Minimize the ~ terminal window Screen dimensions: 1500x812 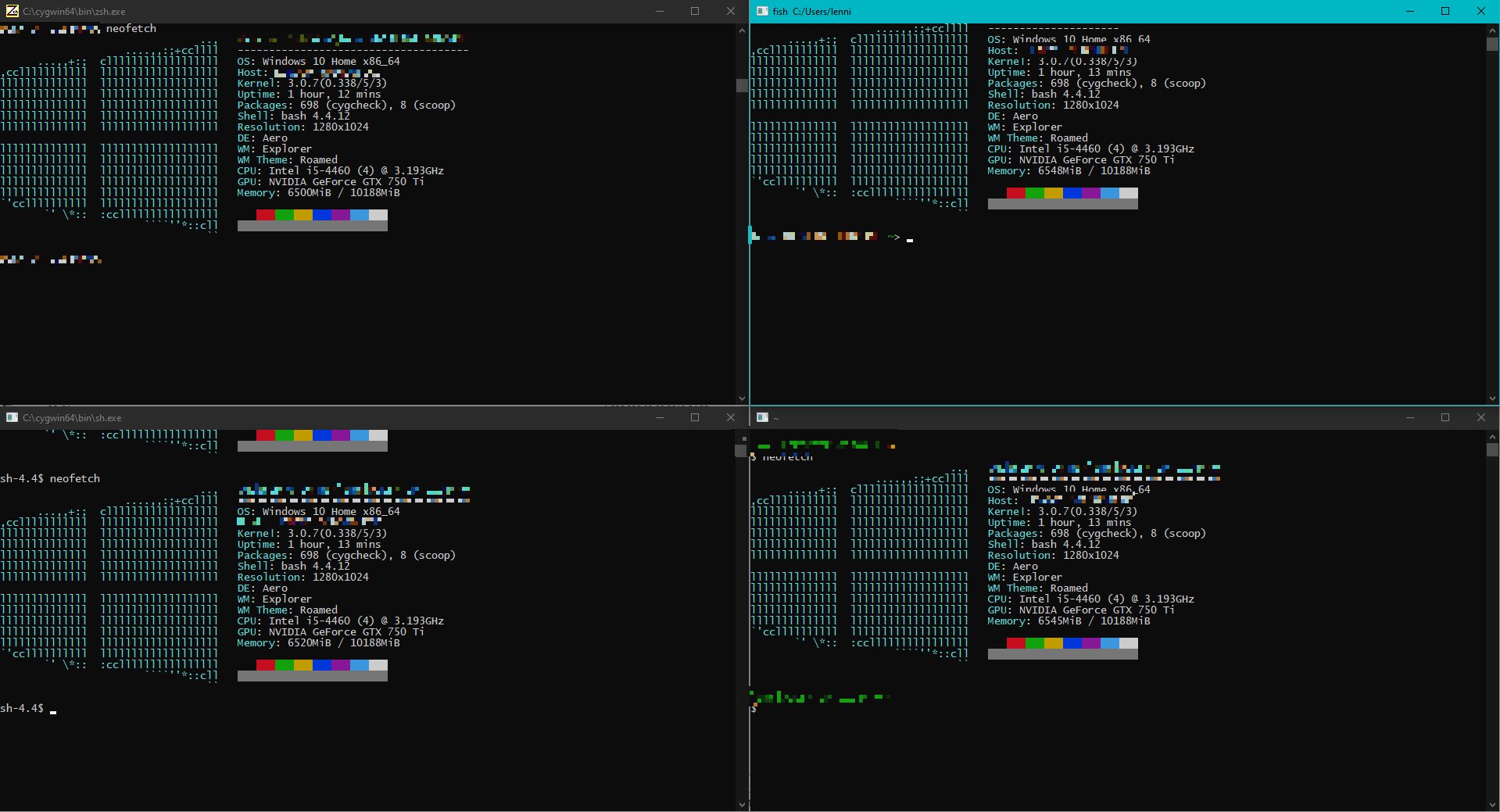1410,417
